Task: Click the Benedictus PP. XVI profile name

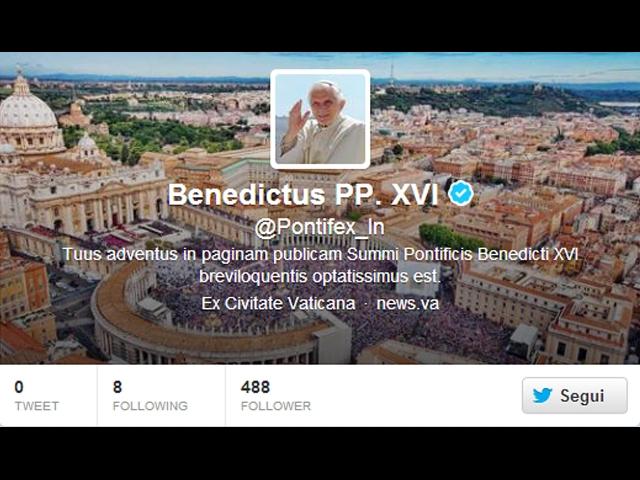Action: point(303,194)
